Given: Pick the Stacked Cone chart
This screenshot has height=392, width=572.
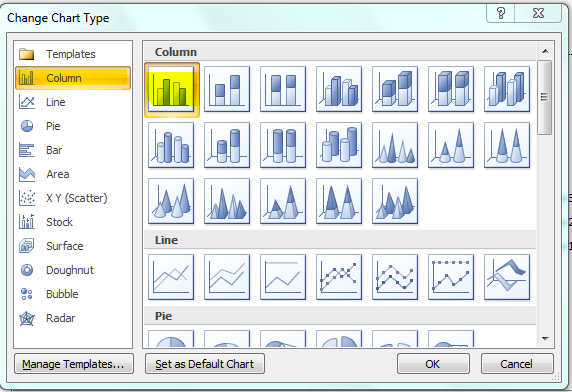Looking at the screenshot, I should pyautogui.click(x=451, y=145).
